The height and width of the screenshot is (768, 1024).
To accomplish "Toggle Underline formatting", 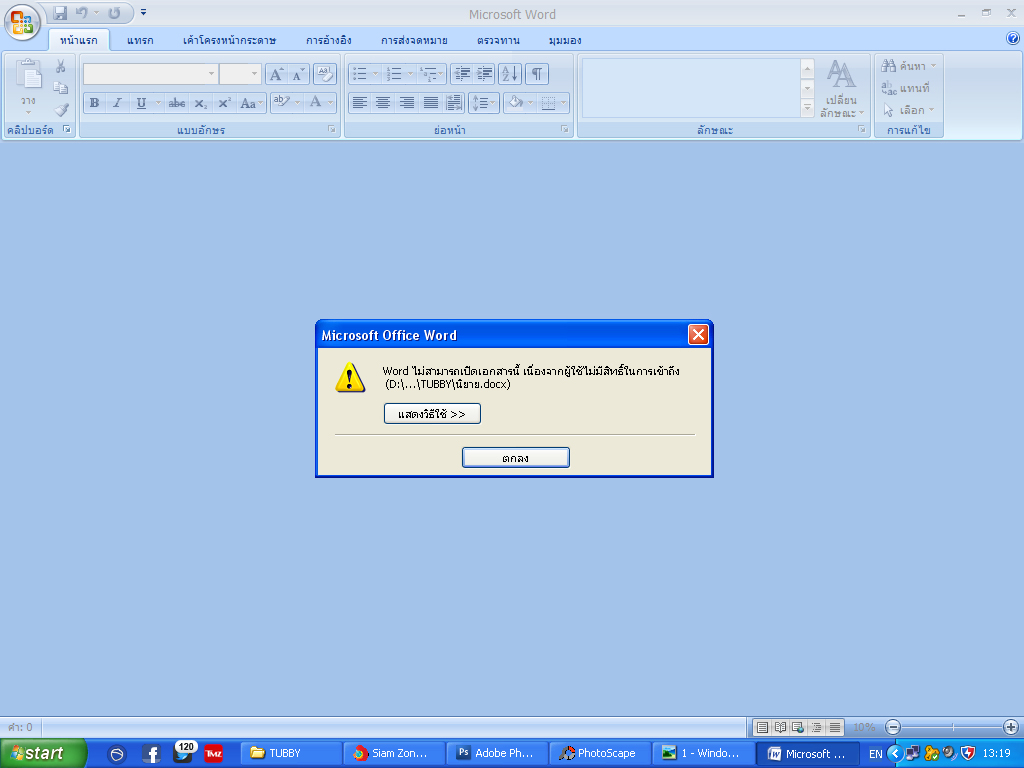I will pyautogui.click(x=141, y=103).
